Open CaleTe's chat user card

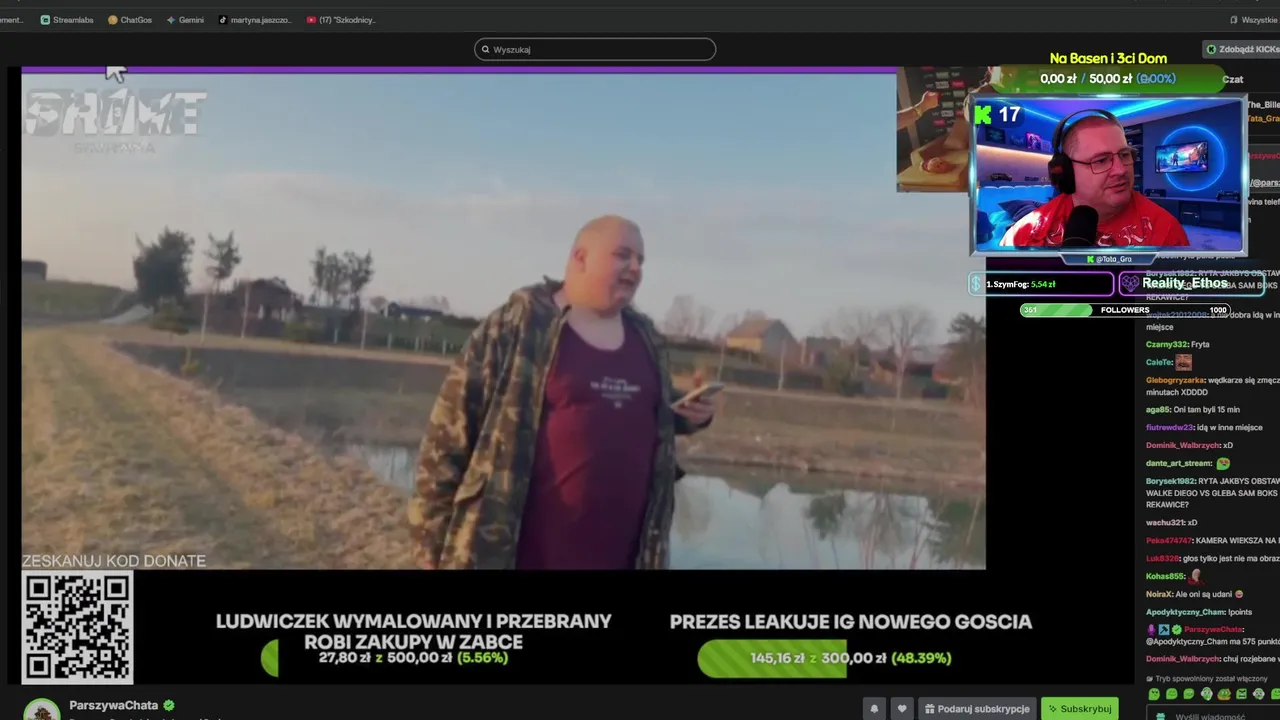(x=1159, y=362)
